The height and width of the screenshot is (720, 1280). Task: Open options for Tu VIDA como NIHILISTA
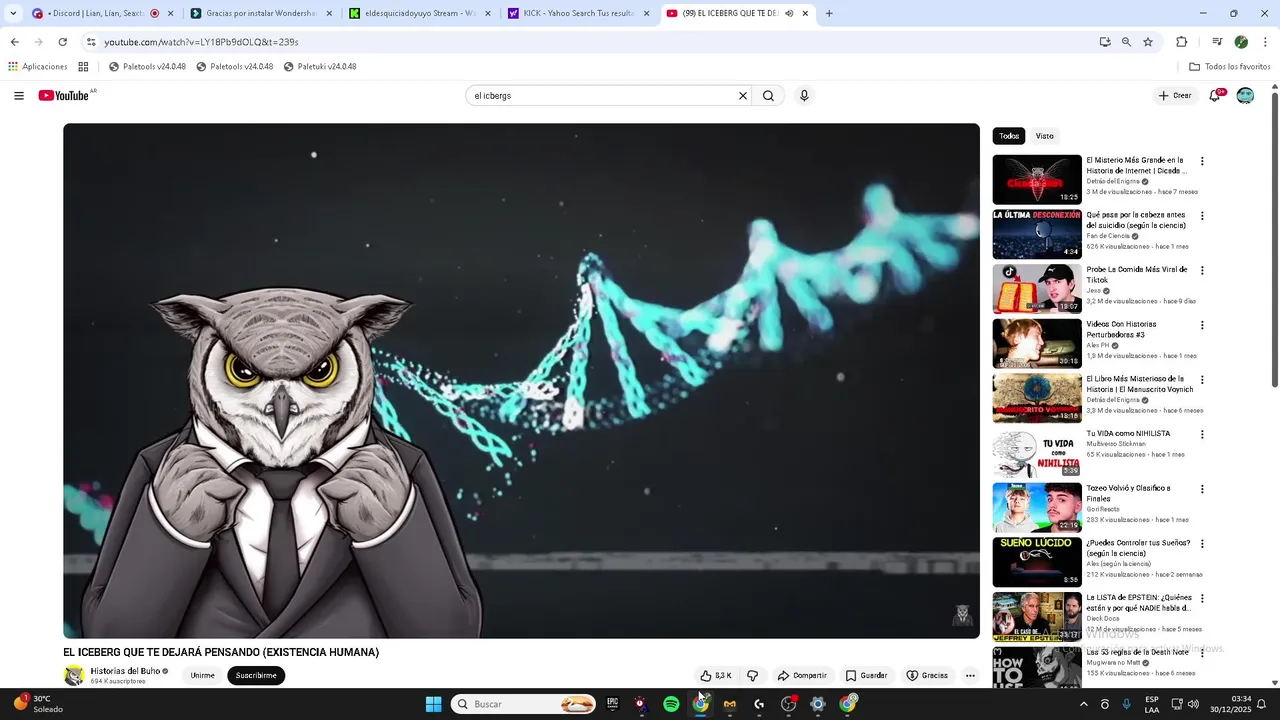1202,435
